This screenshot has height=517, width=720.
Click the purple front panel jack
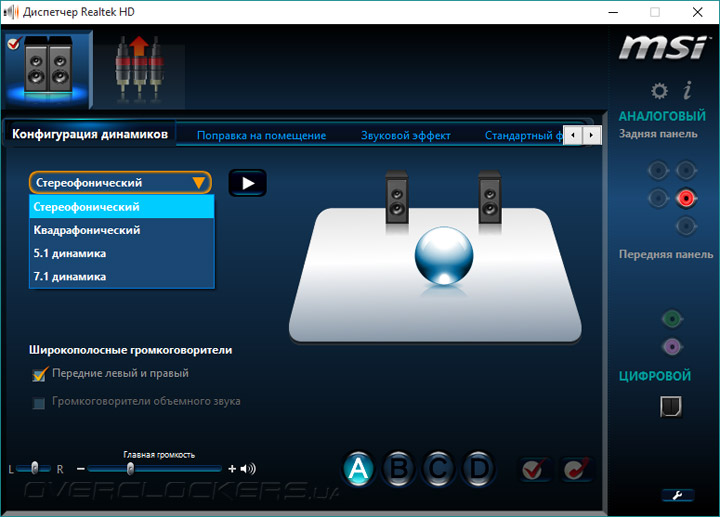pos(672,347)
